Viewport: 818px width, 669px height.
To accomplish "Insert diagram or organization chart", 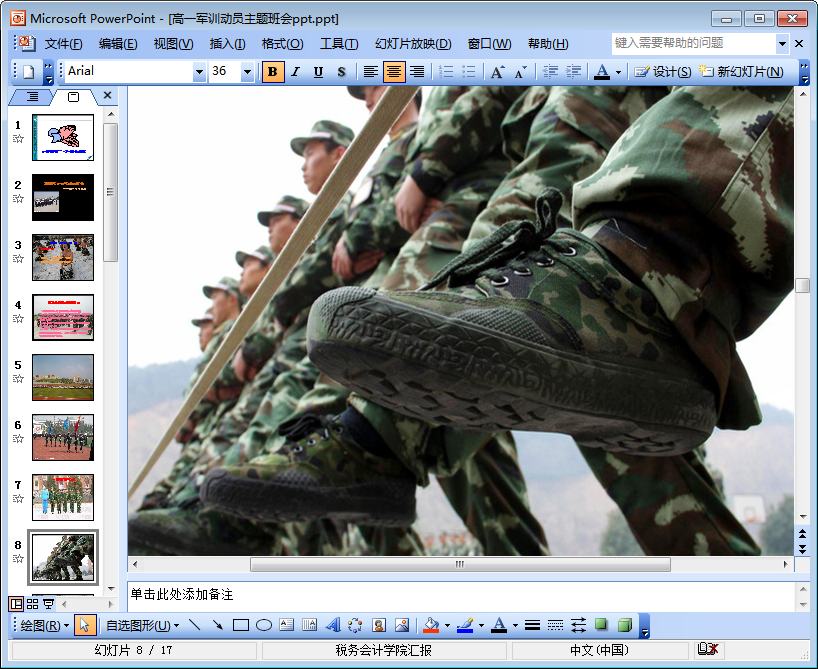I will tap(355, 625).
